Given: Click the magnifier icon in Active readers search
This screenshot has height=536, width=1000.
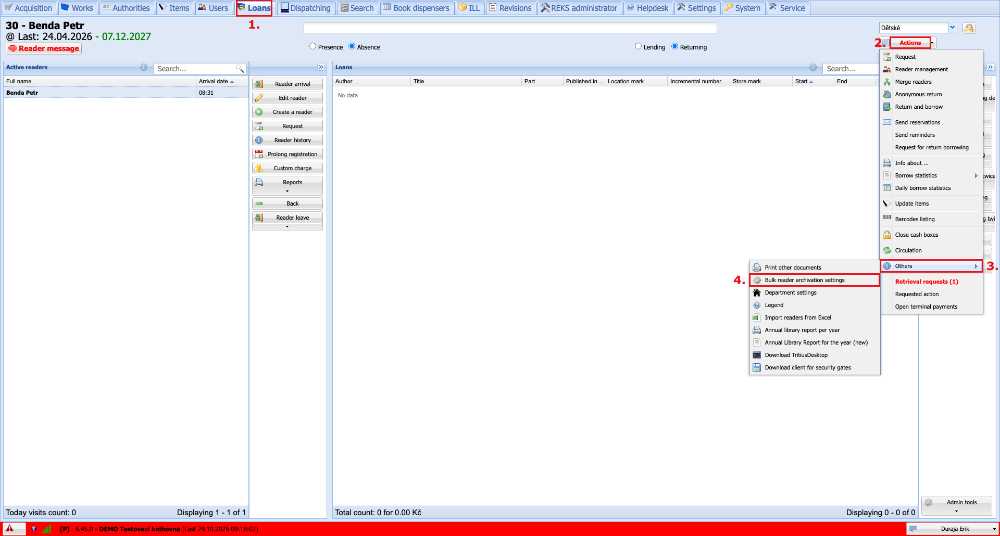Looking at the screenshot, I should [x=240, y=68].
